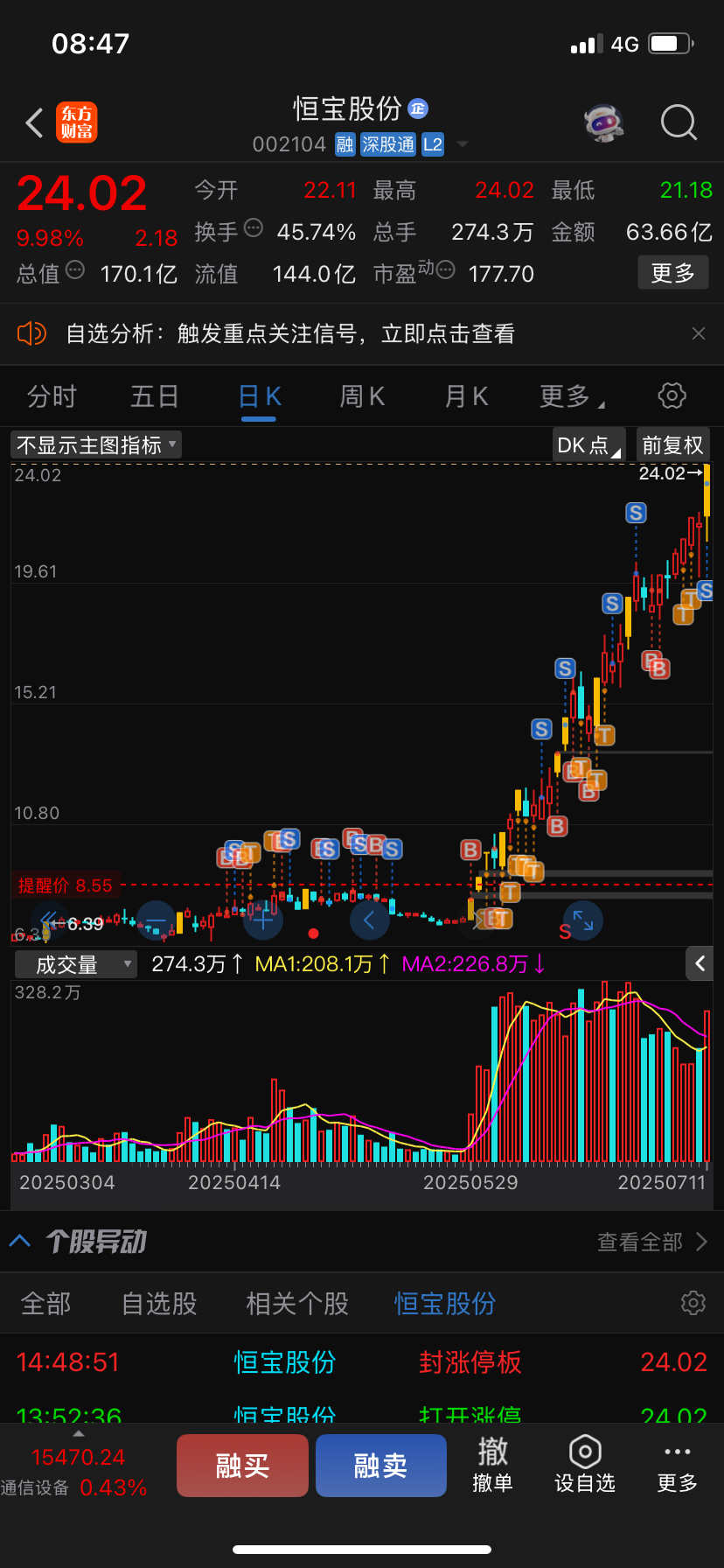Screen dimensions: 724x1568
Task: Switch to the 五日 chart tab
Action: coord(155,396)
